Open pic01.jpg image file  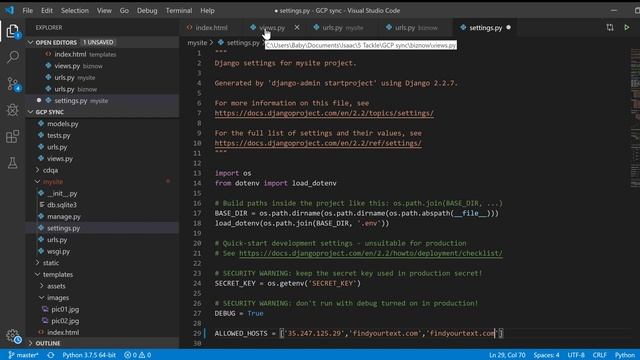click(102, 309)
